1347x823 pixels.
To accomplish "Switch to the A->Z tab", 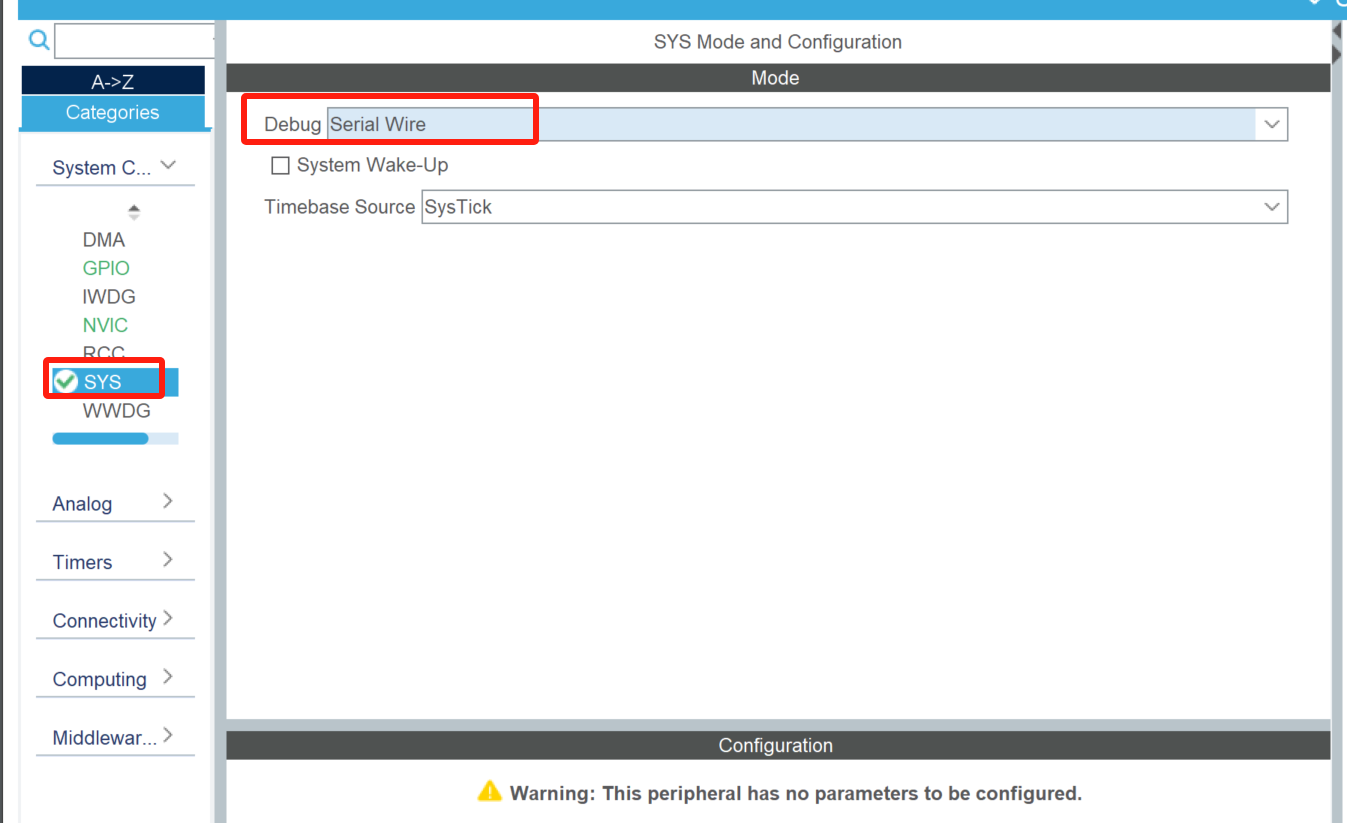I will (113, 80).
